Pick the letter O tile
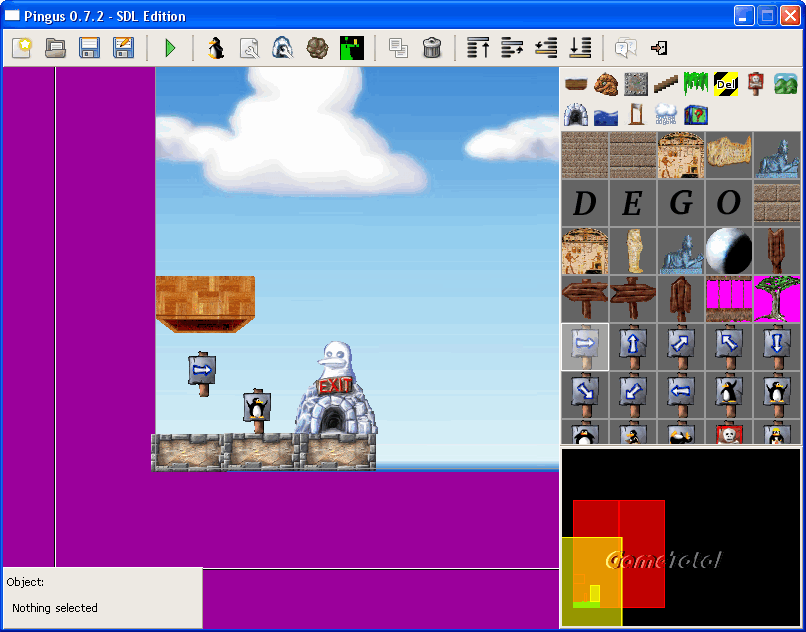Image resolution: width=806 pixels, height=632 pixels. [x=729, y=203]
